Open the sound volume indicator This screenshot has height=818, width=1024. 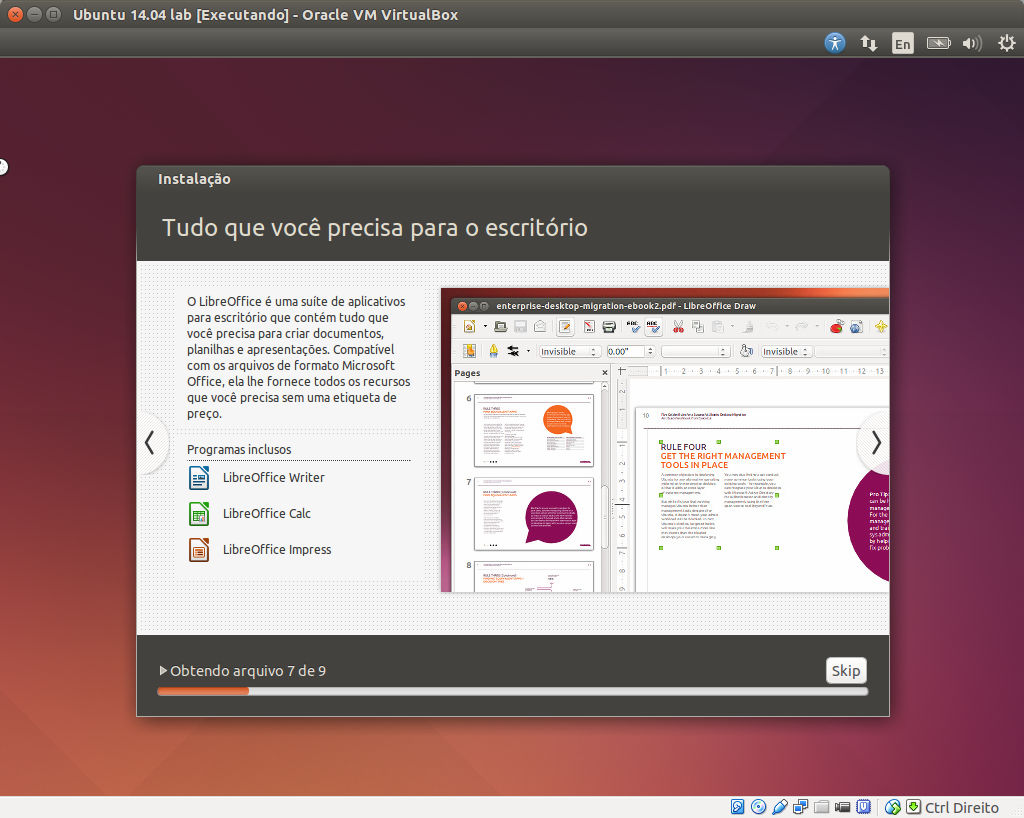[x=972, y=44]
